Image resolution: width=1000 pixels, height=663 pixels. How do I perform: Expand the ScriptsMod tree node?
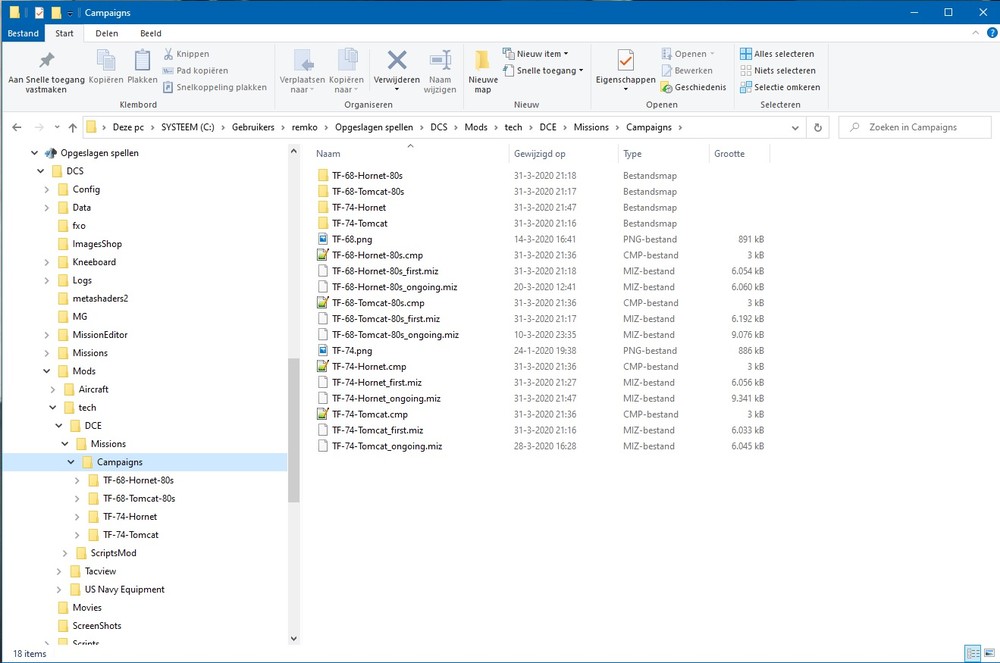pos(64,553)
